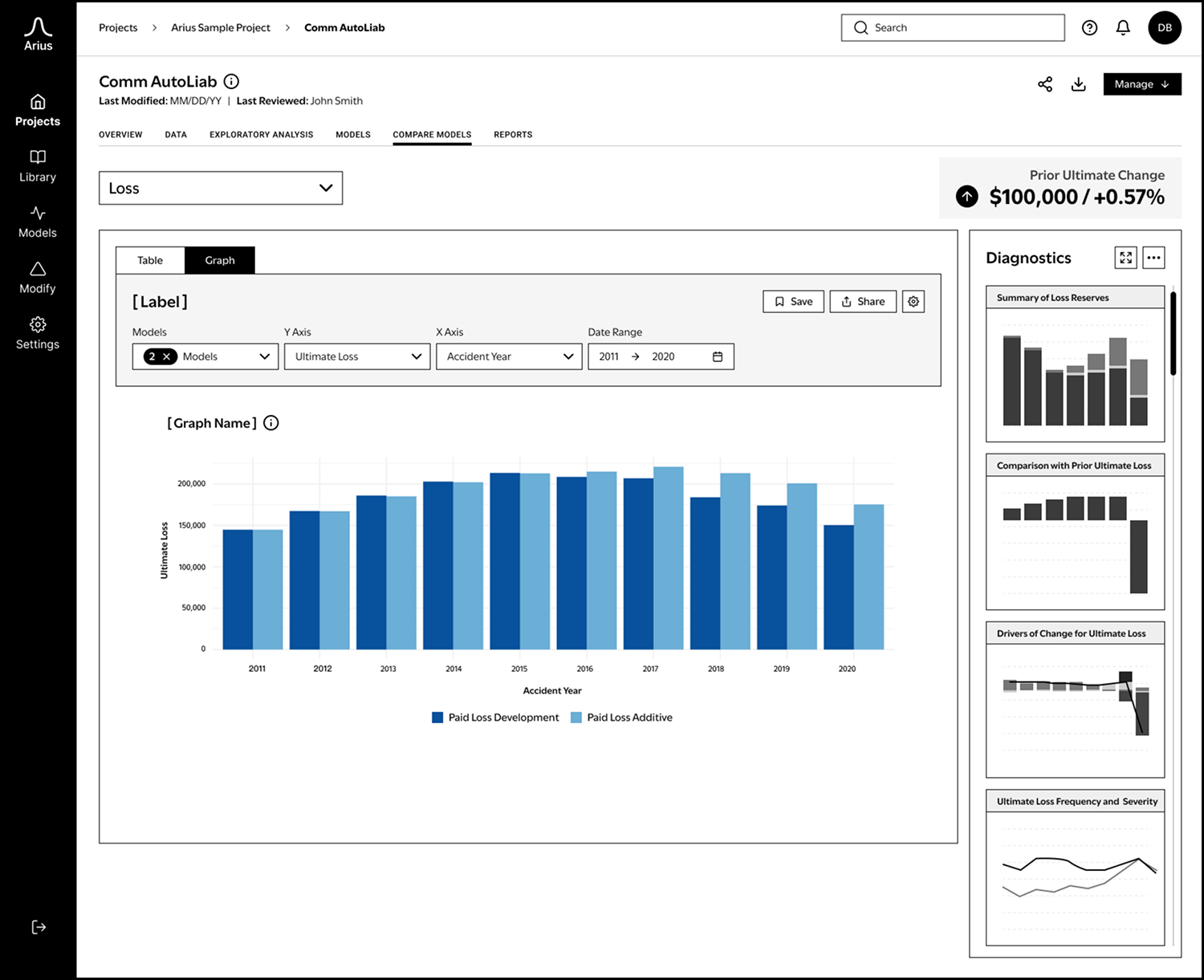Click the help question mark icon
This screenshot has height=980, width=1204.
(1089, 28)
